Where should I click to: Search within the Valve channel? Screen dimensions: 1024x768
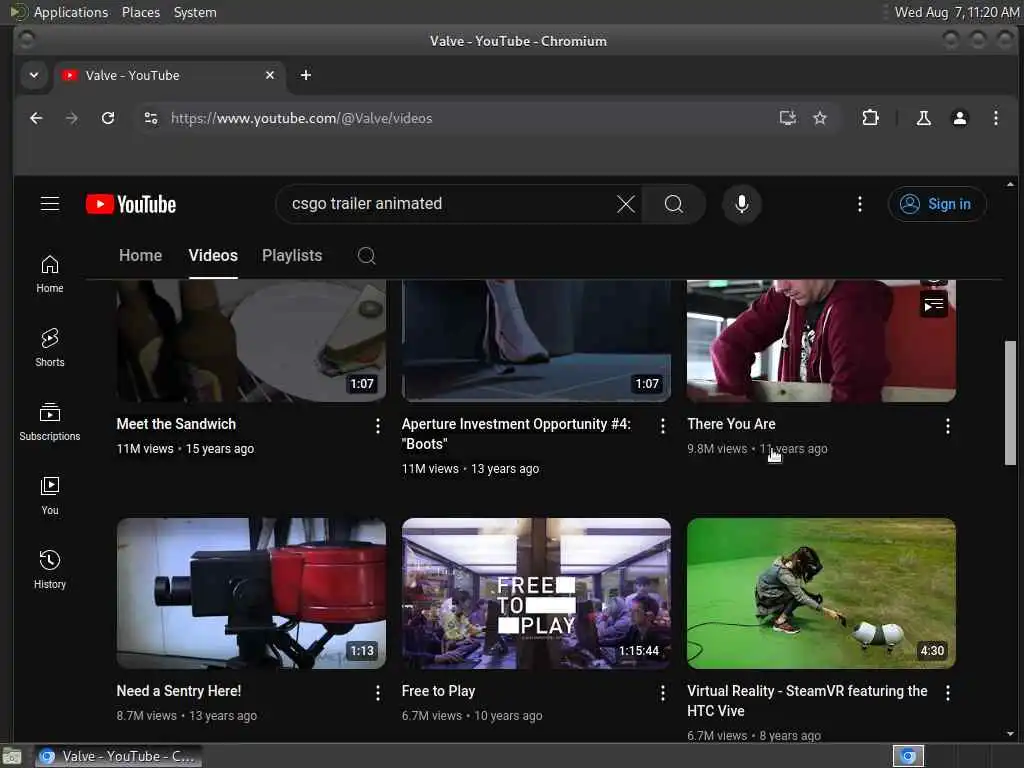point(366,255)
